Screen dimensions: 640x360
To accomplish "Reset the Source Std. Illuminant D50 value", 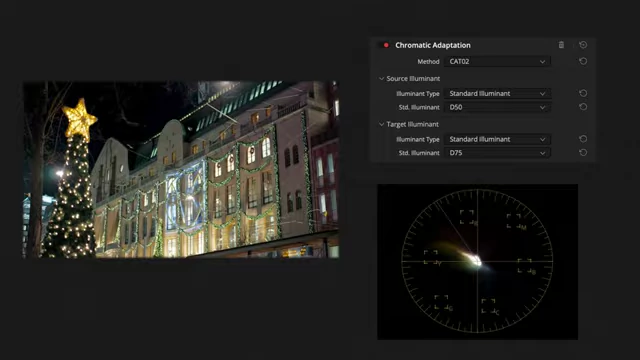I will coord(583,107).
